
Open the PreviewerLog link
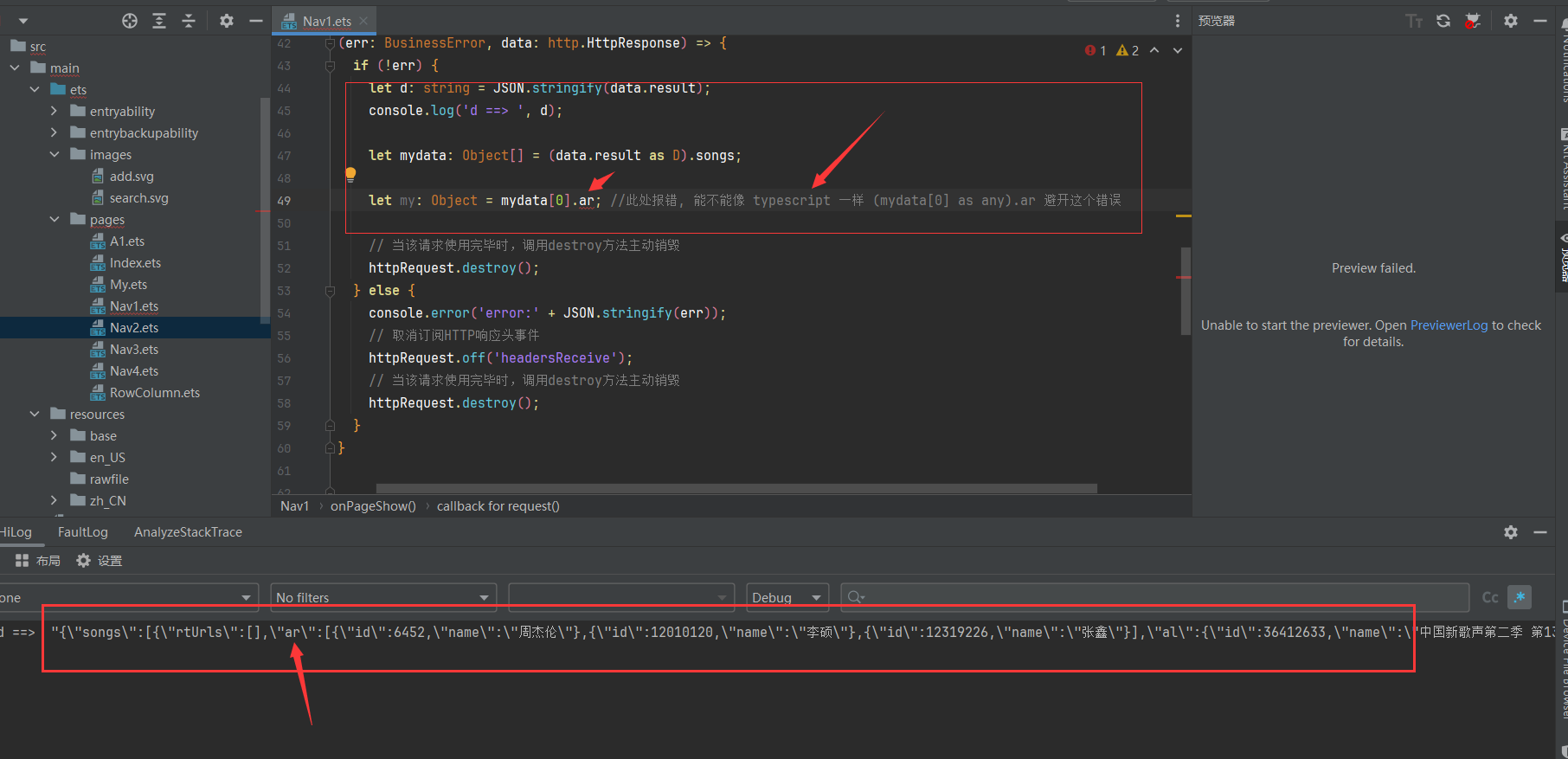tap(1449, 325)
